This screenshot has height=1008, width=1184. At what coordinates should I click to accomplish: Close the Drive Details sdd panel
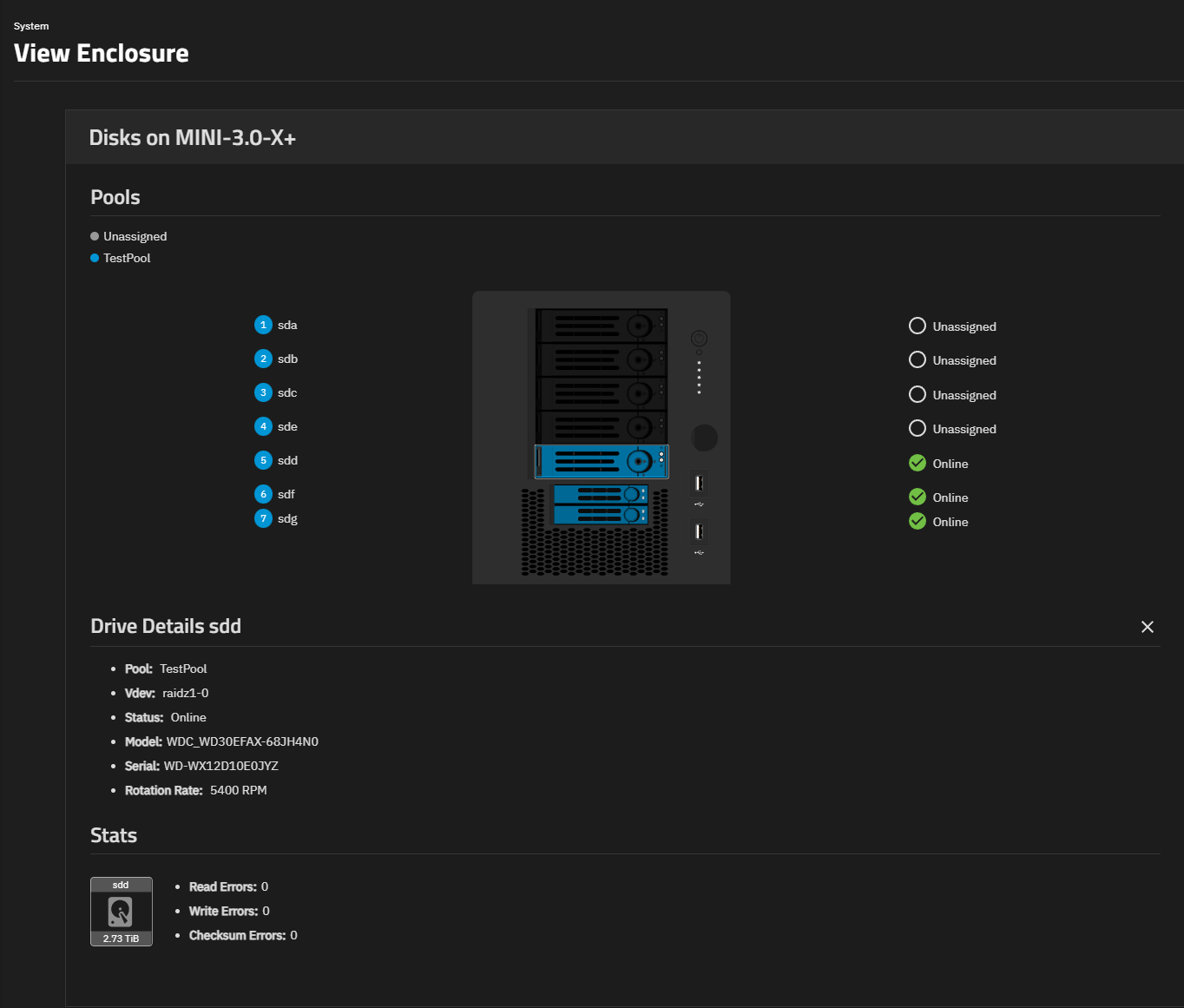[1147, 627]
